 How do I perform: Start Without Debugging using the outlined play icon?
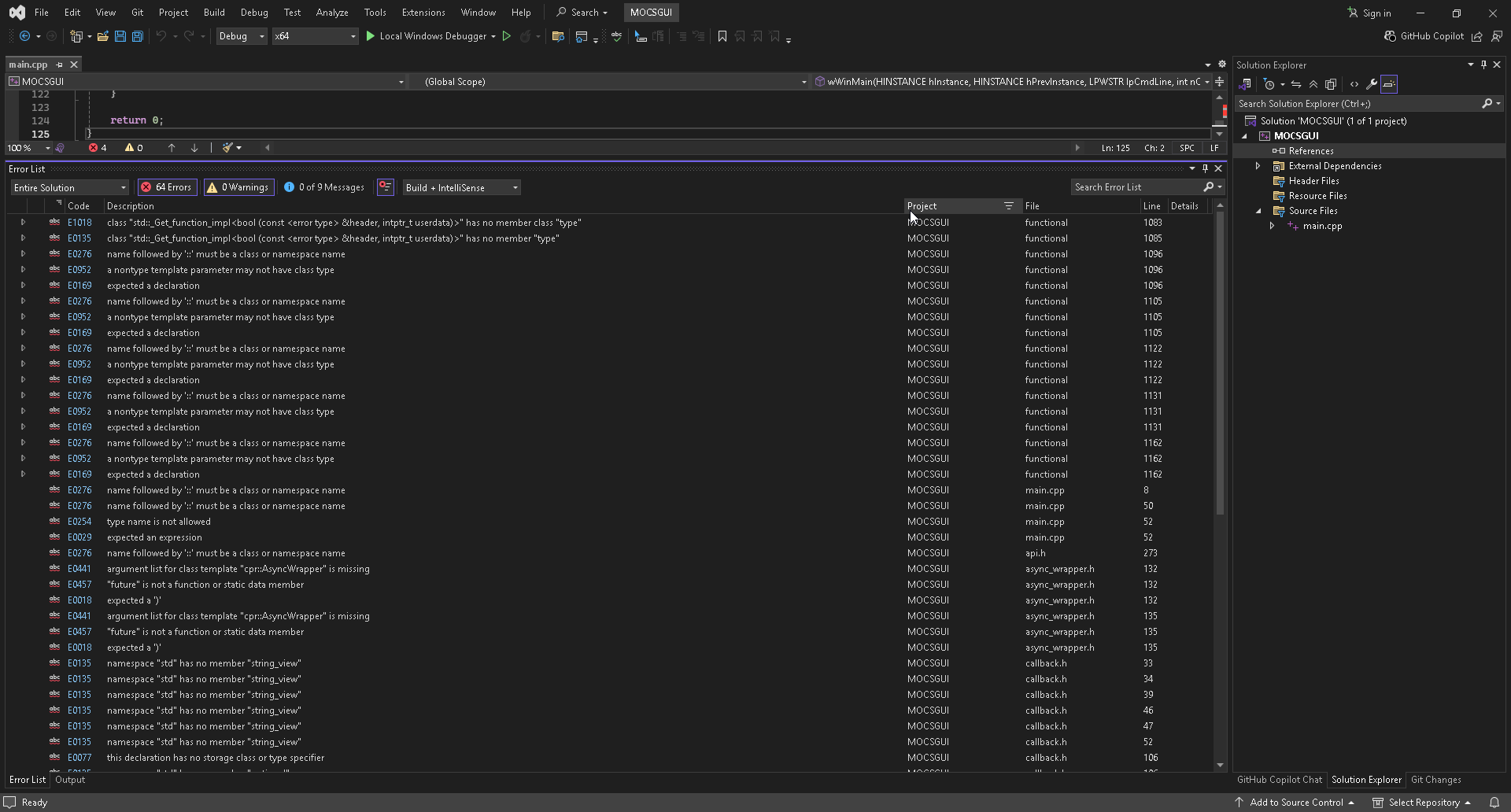(x=507, y=36)
